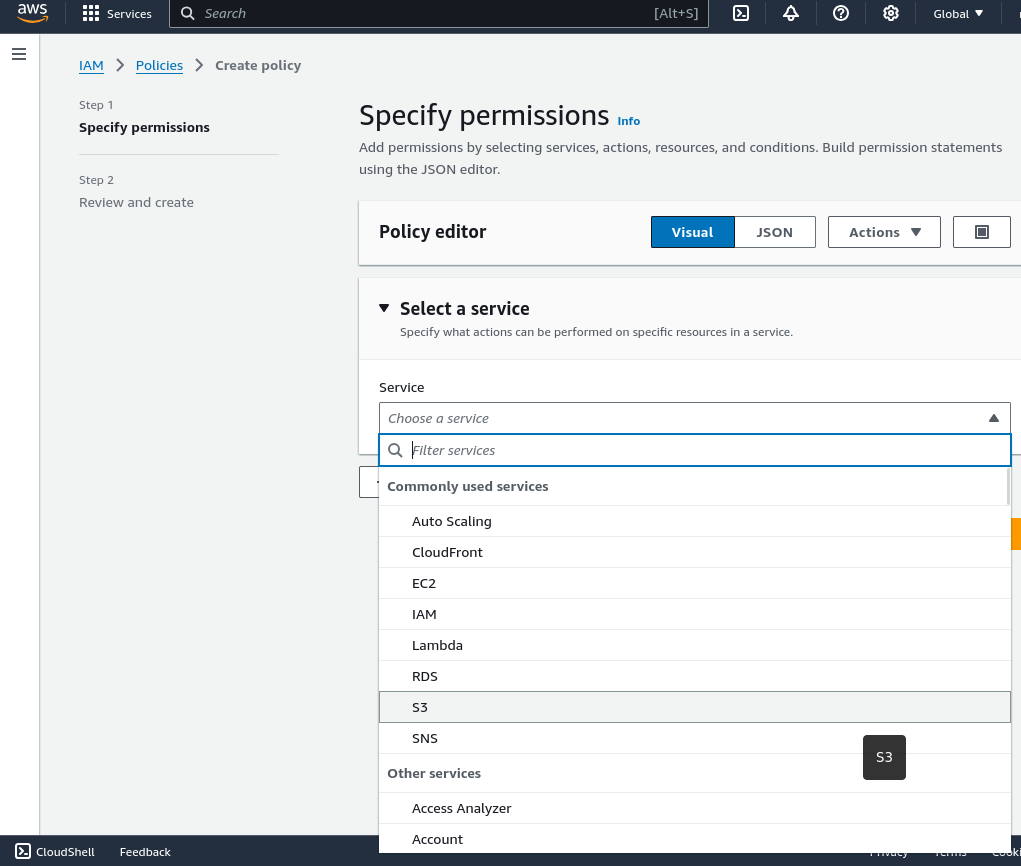
Task: Expand the Actions dropdown button
Action: [x=884, y=232]
